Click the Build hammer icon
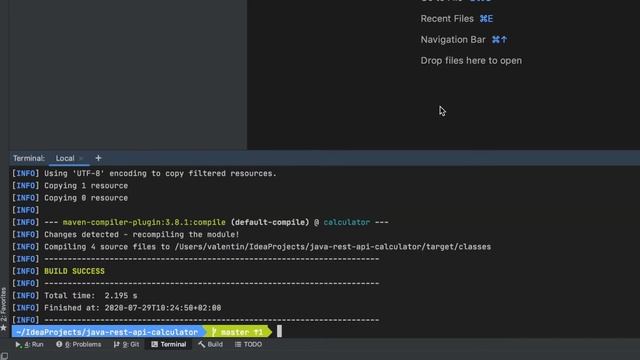The height and width of the screenshot is (360, 640). point(202,344)
